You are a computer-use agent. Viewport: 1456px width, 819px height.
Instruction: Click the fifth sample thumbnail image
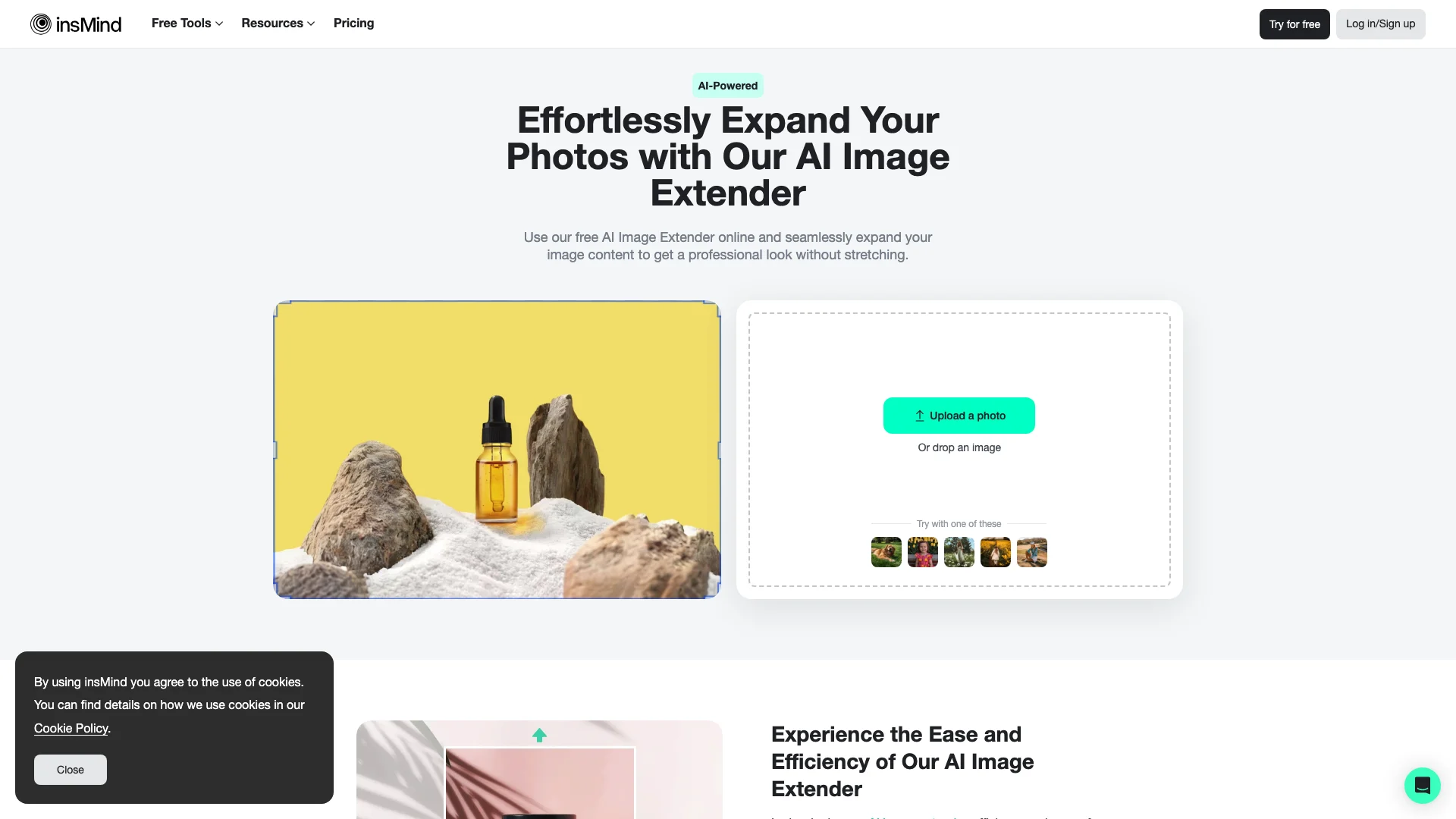click(1032, 551)
